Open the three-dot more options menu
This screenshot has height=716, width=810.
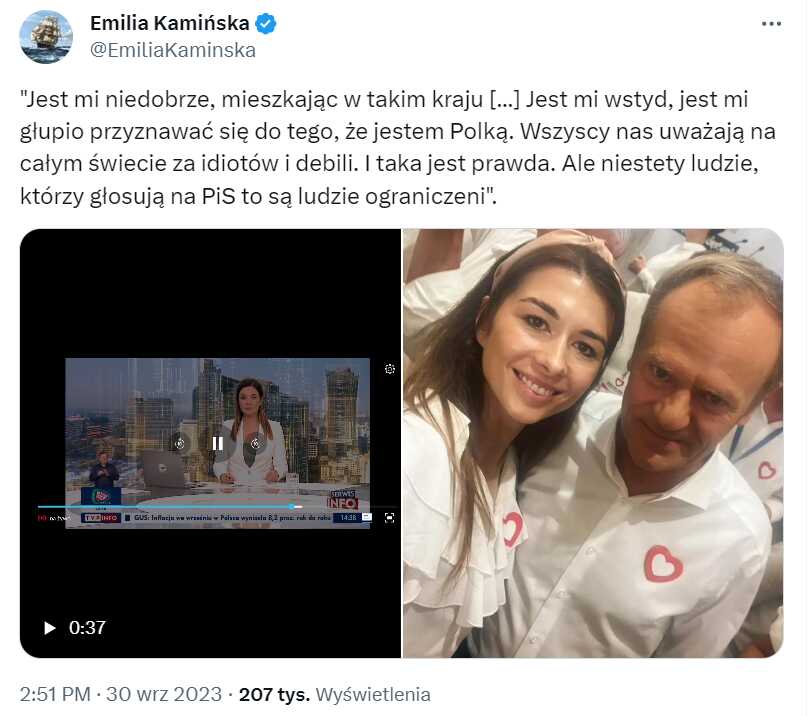771,24
